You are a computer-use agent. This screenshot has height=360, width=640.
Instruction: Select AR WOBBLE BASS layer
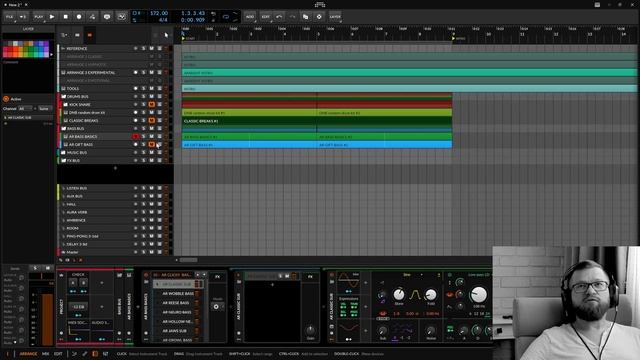(x=178, y=293)
